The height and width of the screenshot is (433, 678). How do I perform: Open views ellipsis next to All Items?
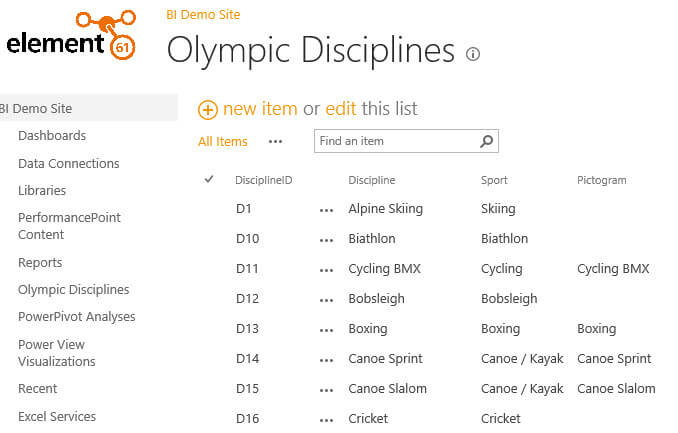[x=275, y=141]
